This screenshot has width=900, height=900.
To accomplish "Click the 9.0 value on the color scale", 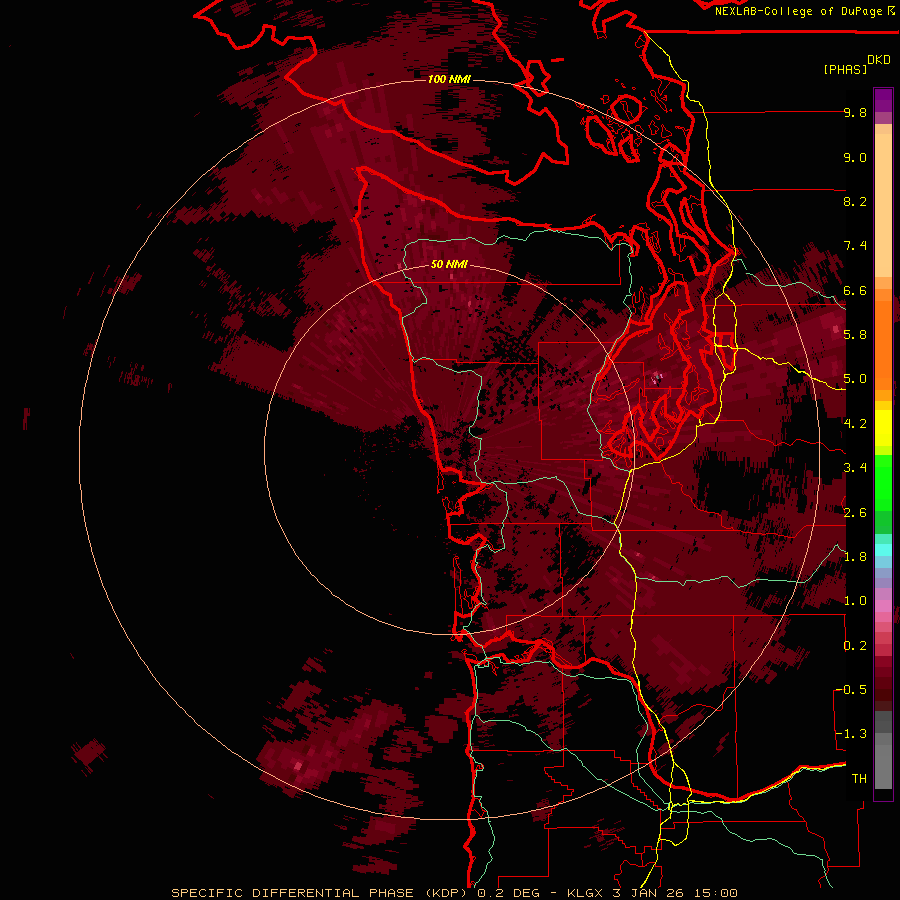I will coord(855,158).
